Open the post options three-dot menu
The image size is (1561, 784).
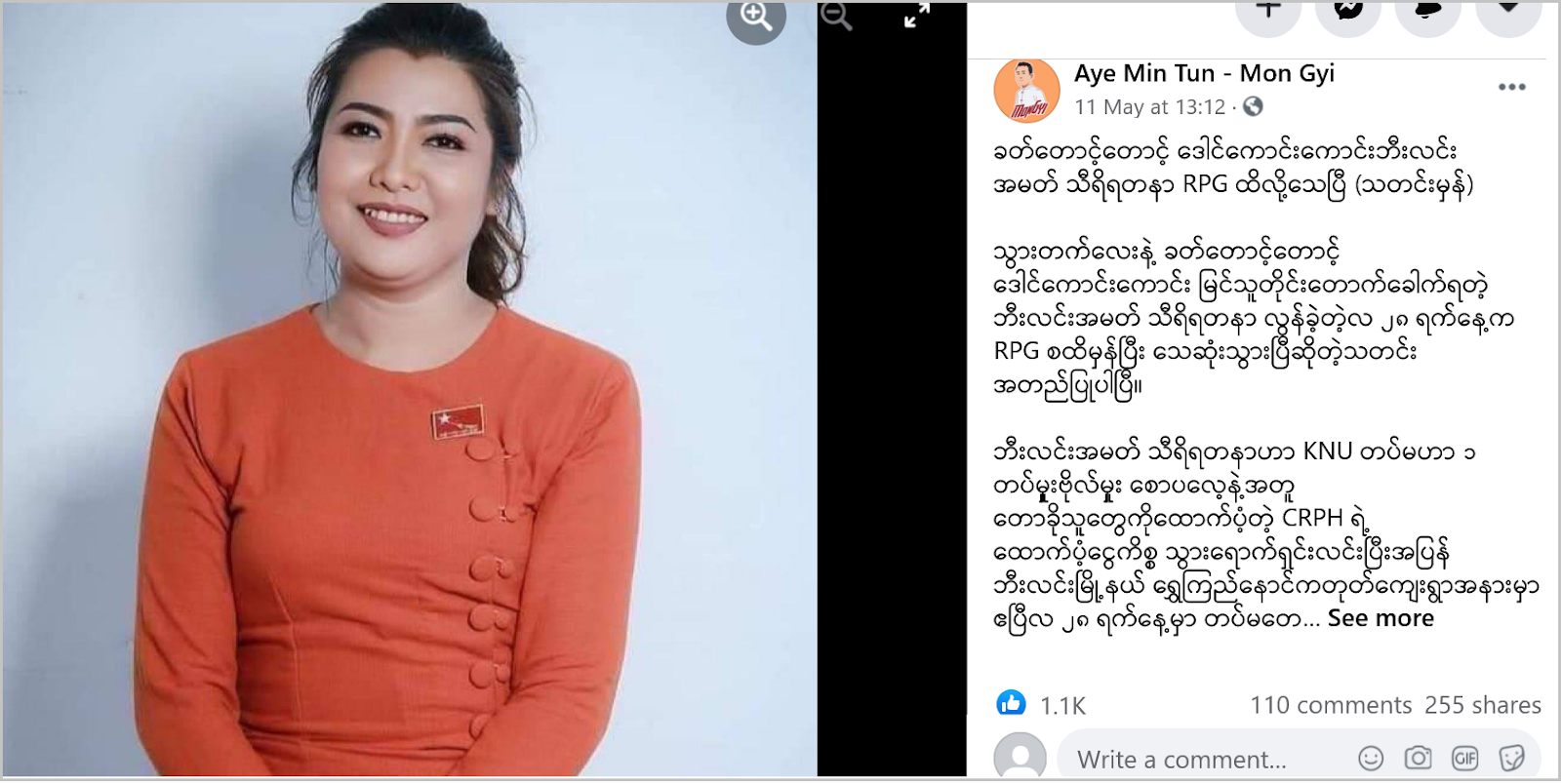click(x=1511, y=88)
